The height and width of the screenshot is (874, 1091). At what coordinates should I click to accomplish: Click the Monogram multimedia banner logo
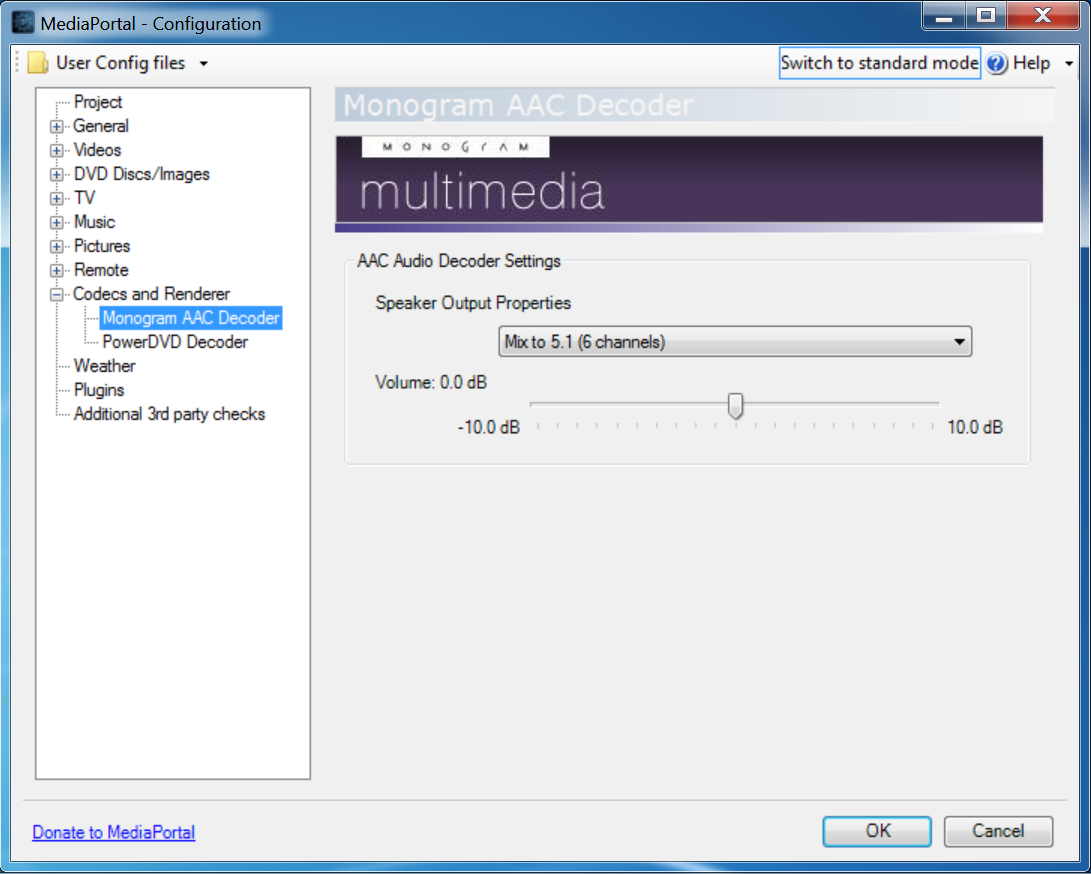click(688, 179)
